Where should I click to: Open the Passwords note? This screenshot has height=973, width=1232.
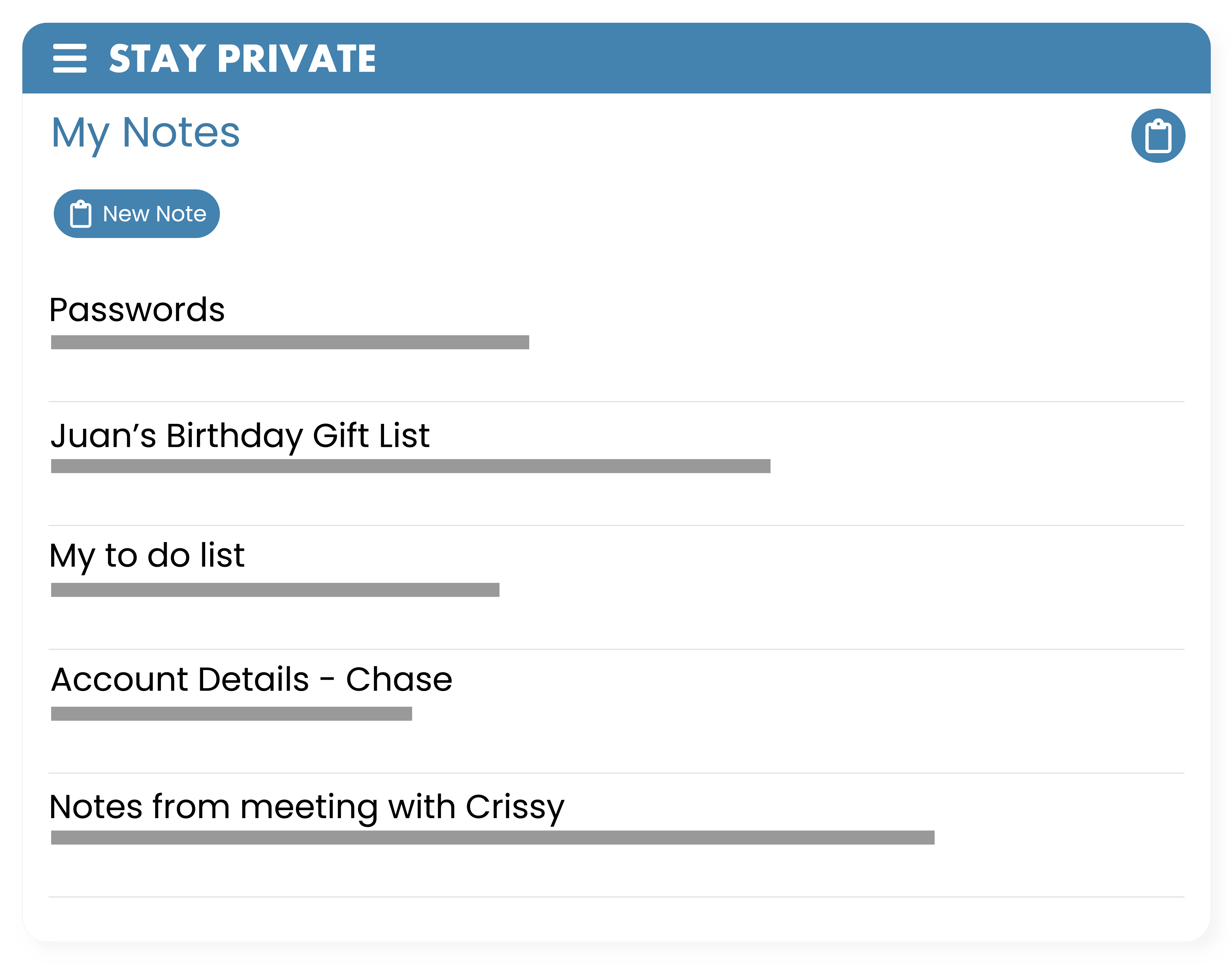[x=137, y=309]
